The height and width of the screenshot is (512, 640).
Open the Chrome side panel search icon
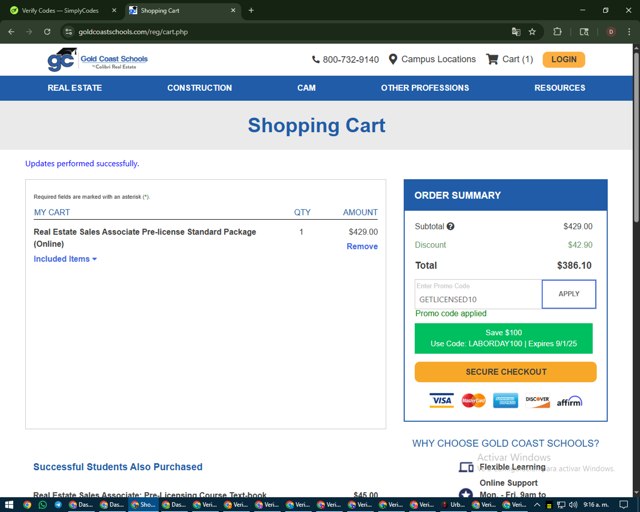click(584, 32)
